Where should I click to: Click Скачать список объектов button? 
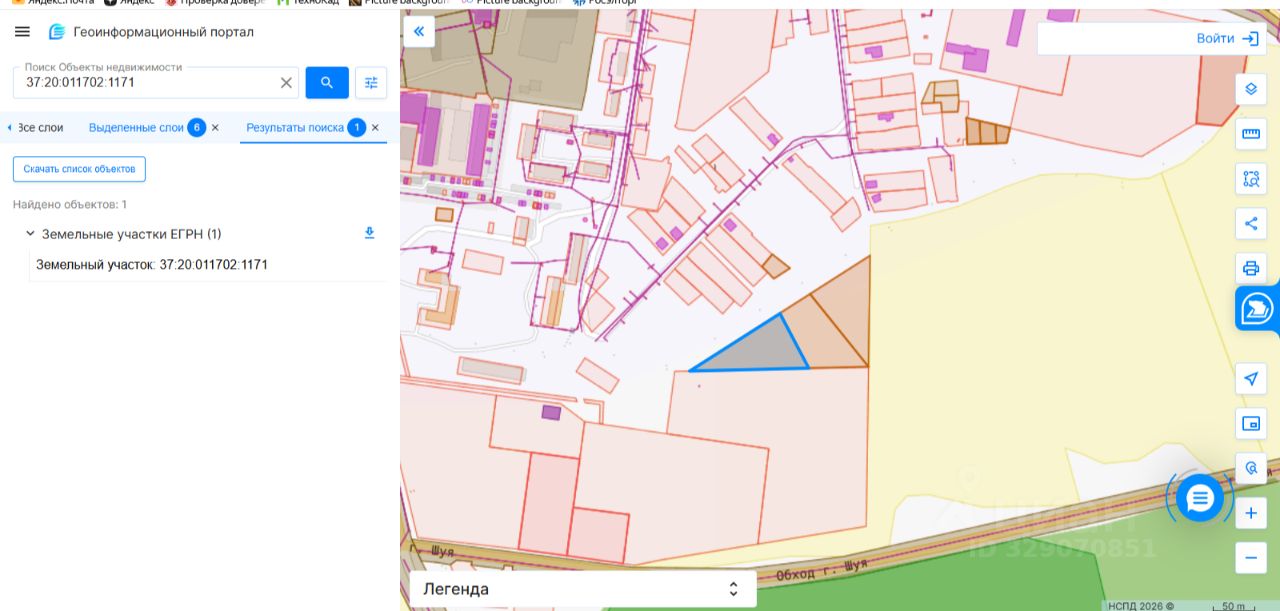coord(79,169)
